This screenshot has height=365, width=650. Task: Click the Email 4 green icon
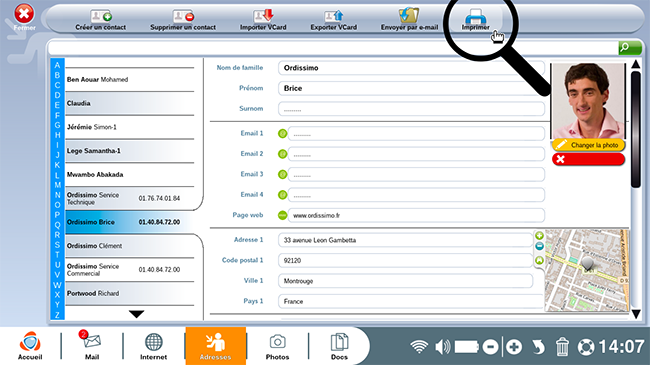coord(282,195)
